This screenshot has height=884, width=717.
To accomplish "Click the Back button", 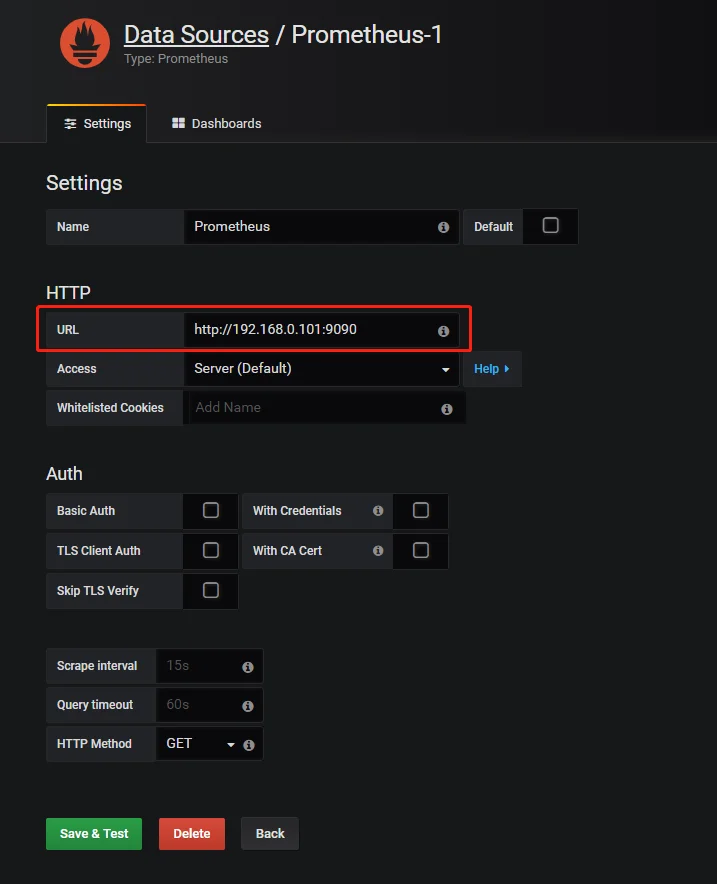I will click(x=270, y=834).
